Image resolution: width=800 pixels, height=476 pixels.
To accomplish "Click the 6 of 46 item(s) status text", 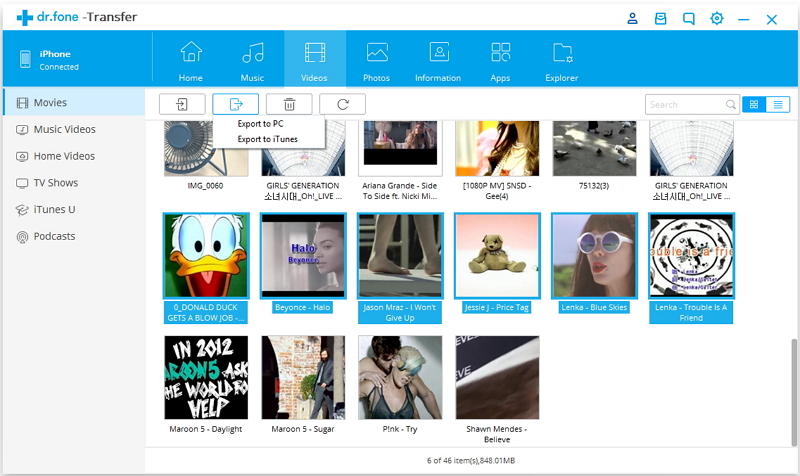I will click(x=471, y=461).
